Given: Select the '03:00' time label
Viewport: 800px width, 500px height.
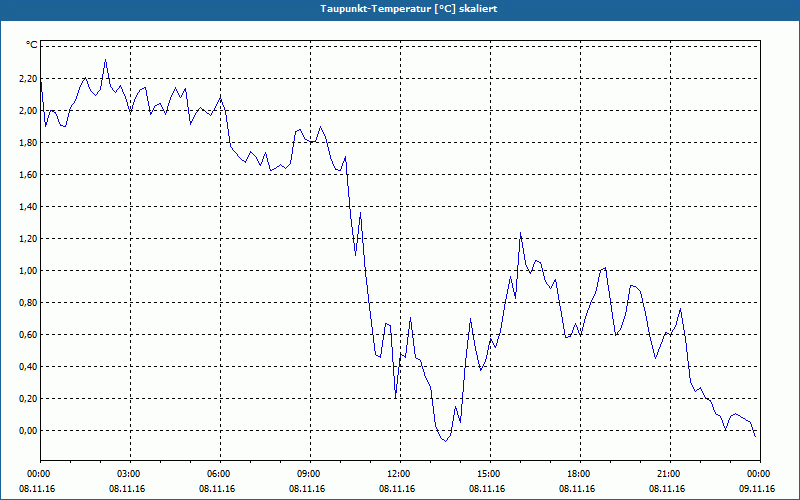Looking at the screenshot, I should click(x=128, y=474).
